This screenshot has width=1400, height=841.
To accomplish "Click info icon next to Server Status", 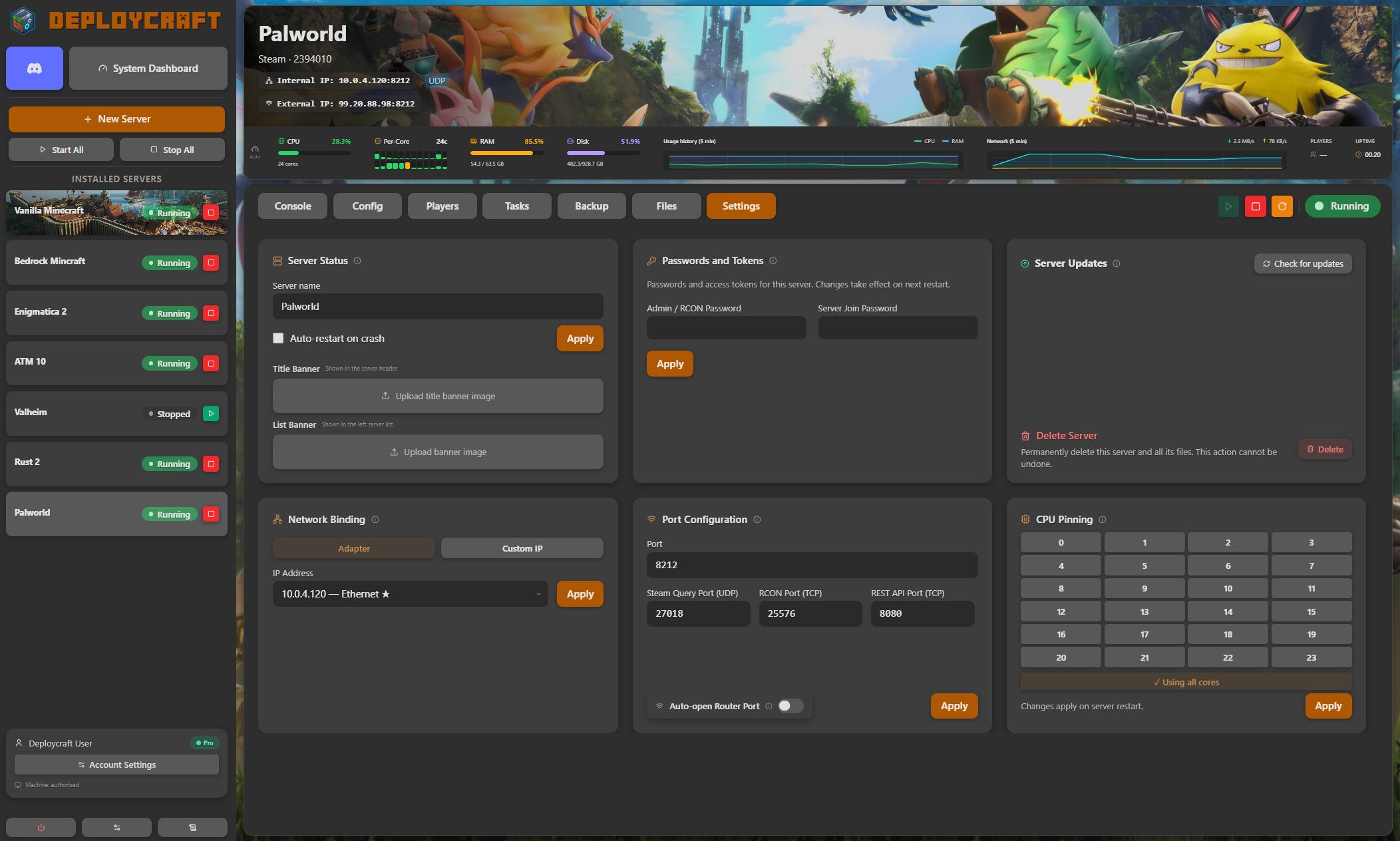I will pos(357,261).
